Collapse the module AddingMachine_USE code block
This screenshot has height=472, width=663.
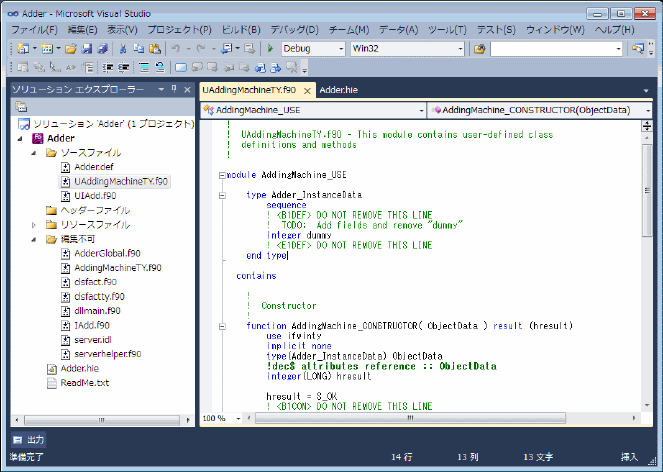tap(221, 174)
